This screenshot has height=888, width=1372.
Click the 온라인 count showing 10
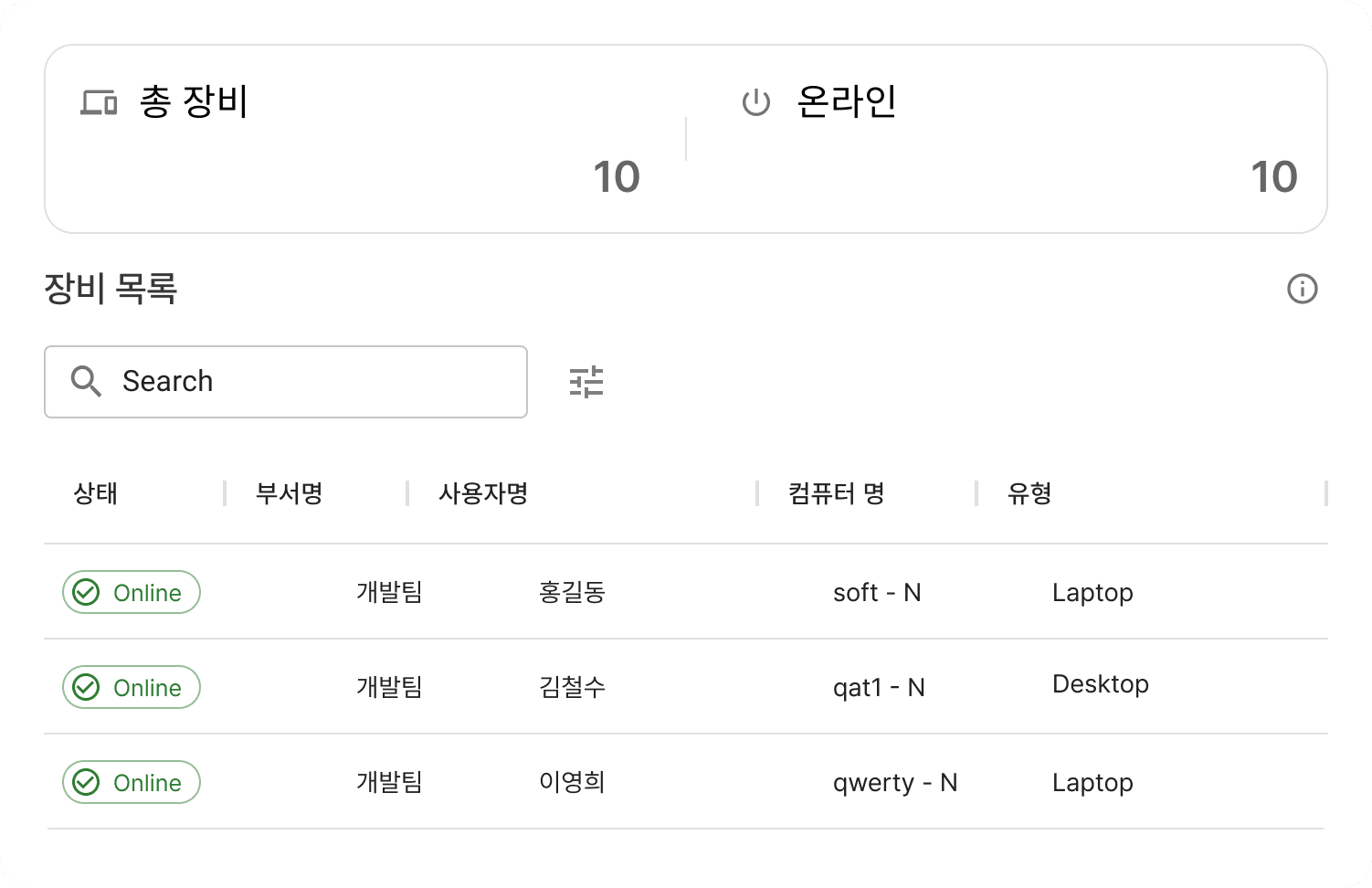[x=1274, y=175]
